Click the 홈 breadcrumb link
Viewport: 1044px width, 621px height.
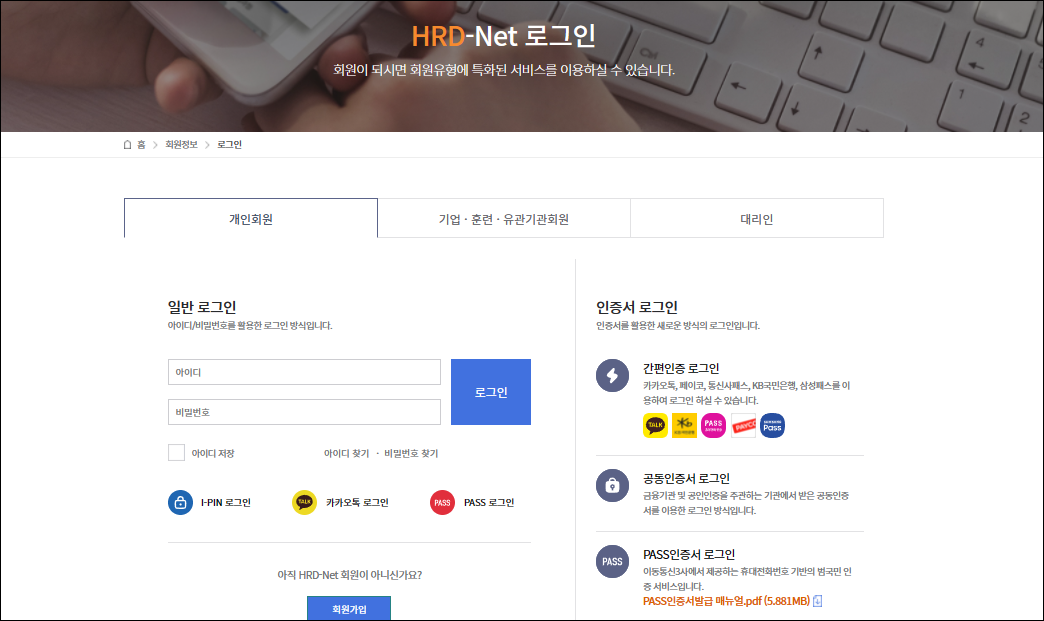[141, 144]
